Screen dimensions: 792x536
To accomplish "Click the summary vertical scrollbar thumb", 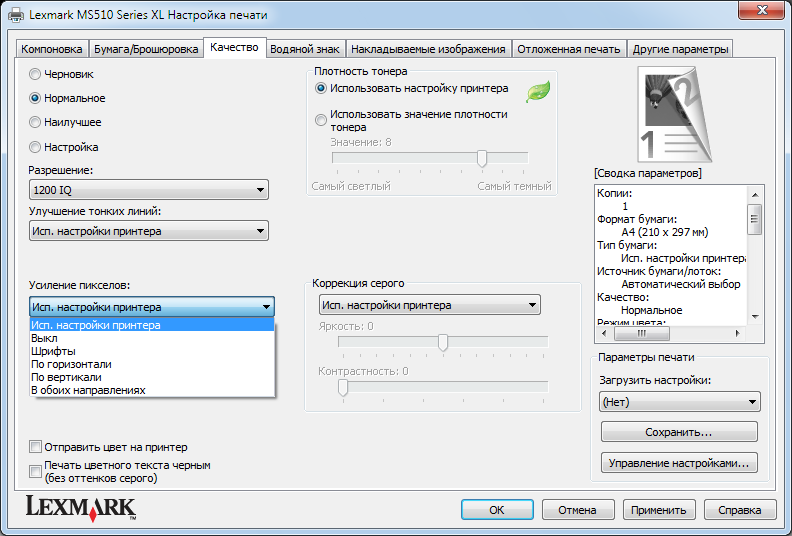I will (x=755, y=219).
